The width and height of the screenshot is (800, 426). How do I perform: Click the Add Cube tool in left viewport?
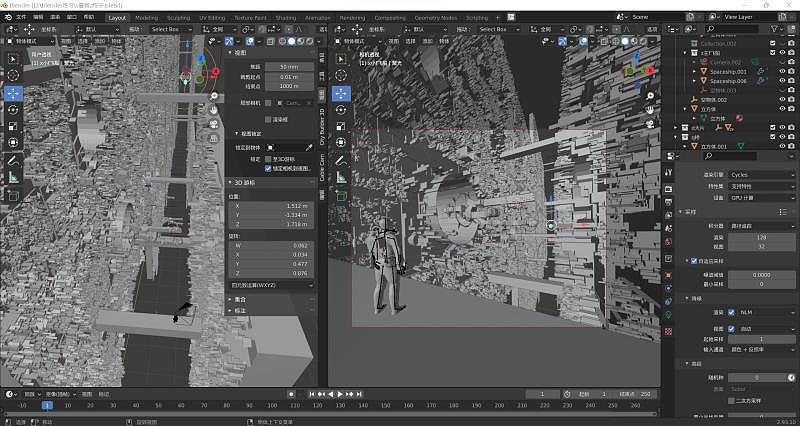[x=13, y=195]
